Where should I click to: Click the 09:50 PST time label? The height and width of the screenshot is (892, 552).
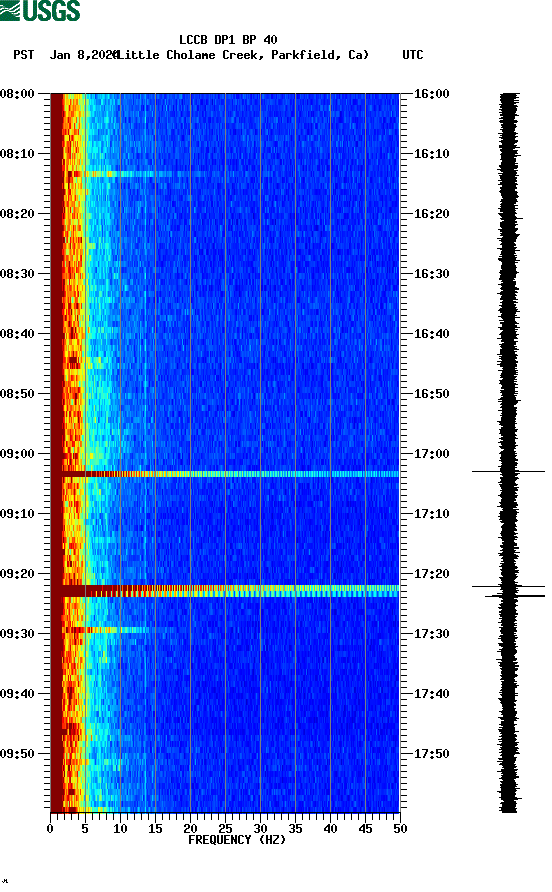click(x=17, y=754)
